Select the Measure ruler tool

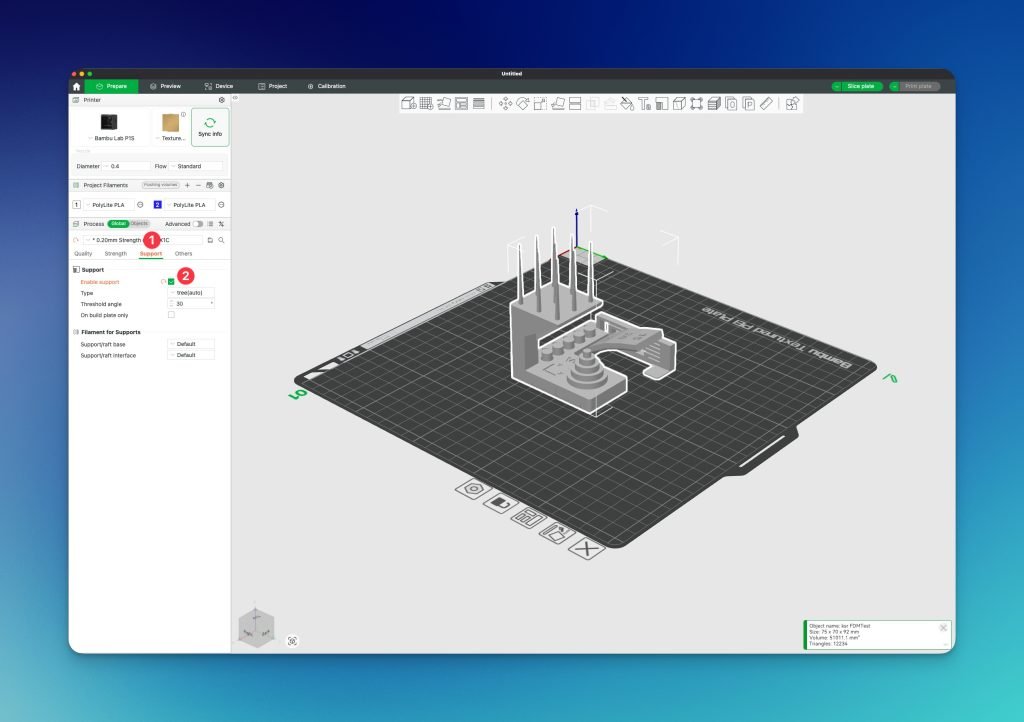coord(766,103)
